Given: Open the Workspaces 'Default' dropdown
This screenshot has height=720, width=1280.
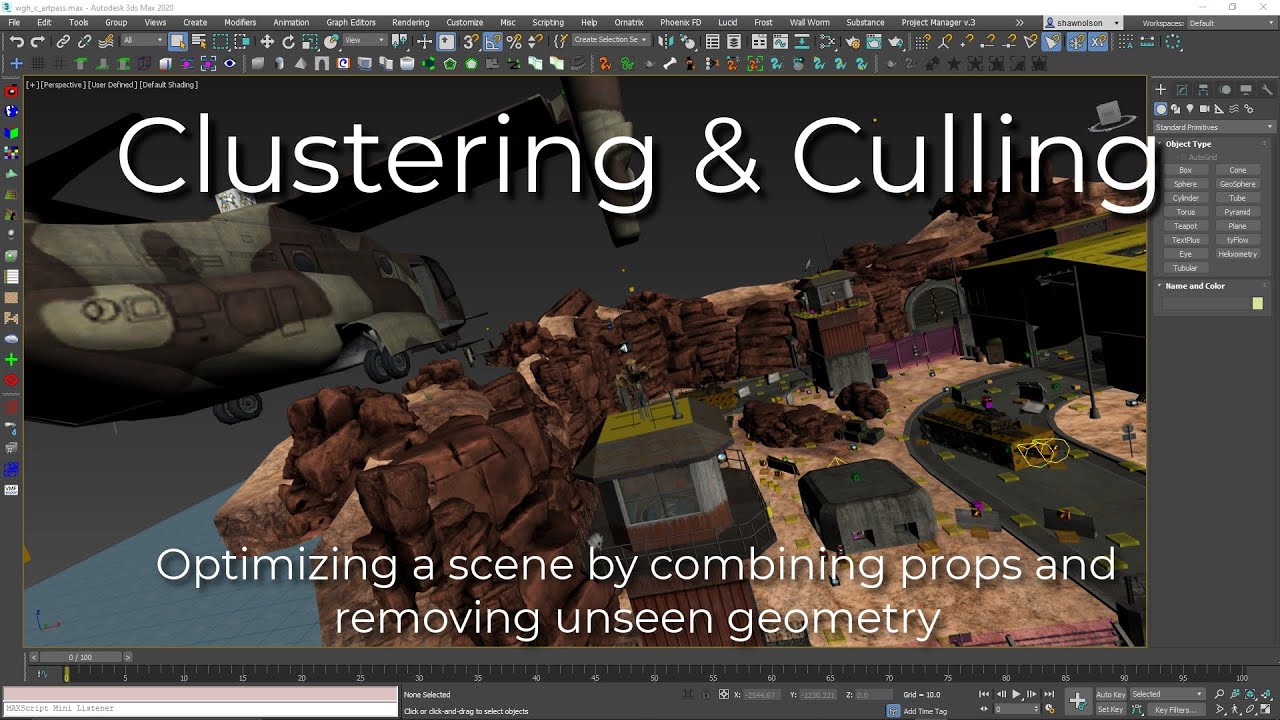Looking at the screenshot, I should [x=1230, y=22].
